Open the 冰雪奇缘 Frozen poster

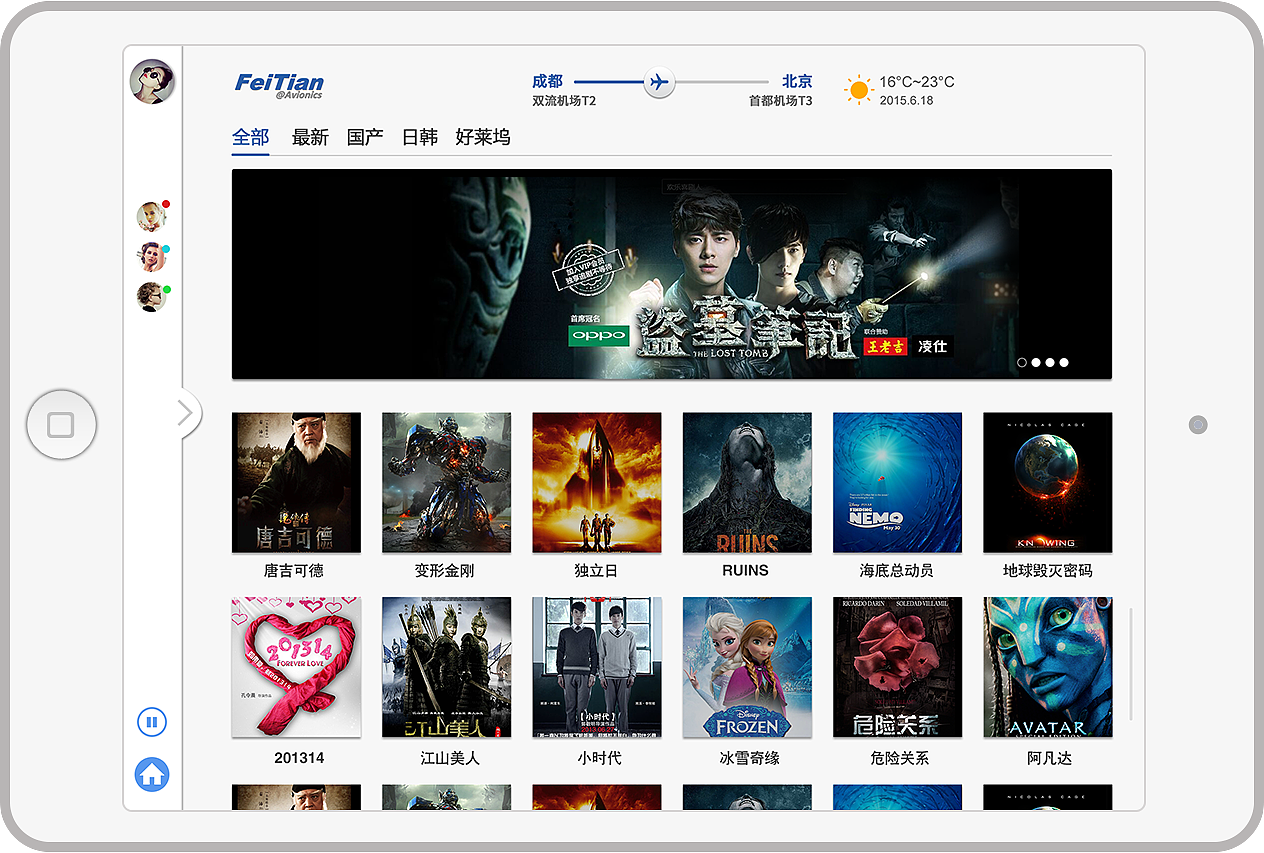click(747, 667)
